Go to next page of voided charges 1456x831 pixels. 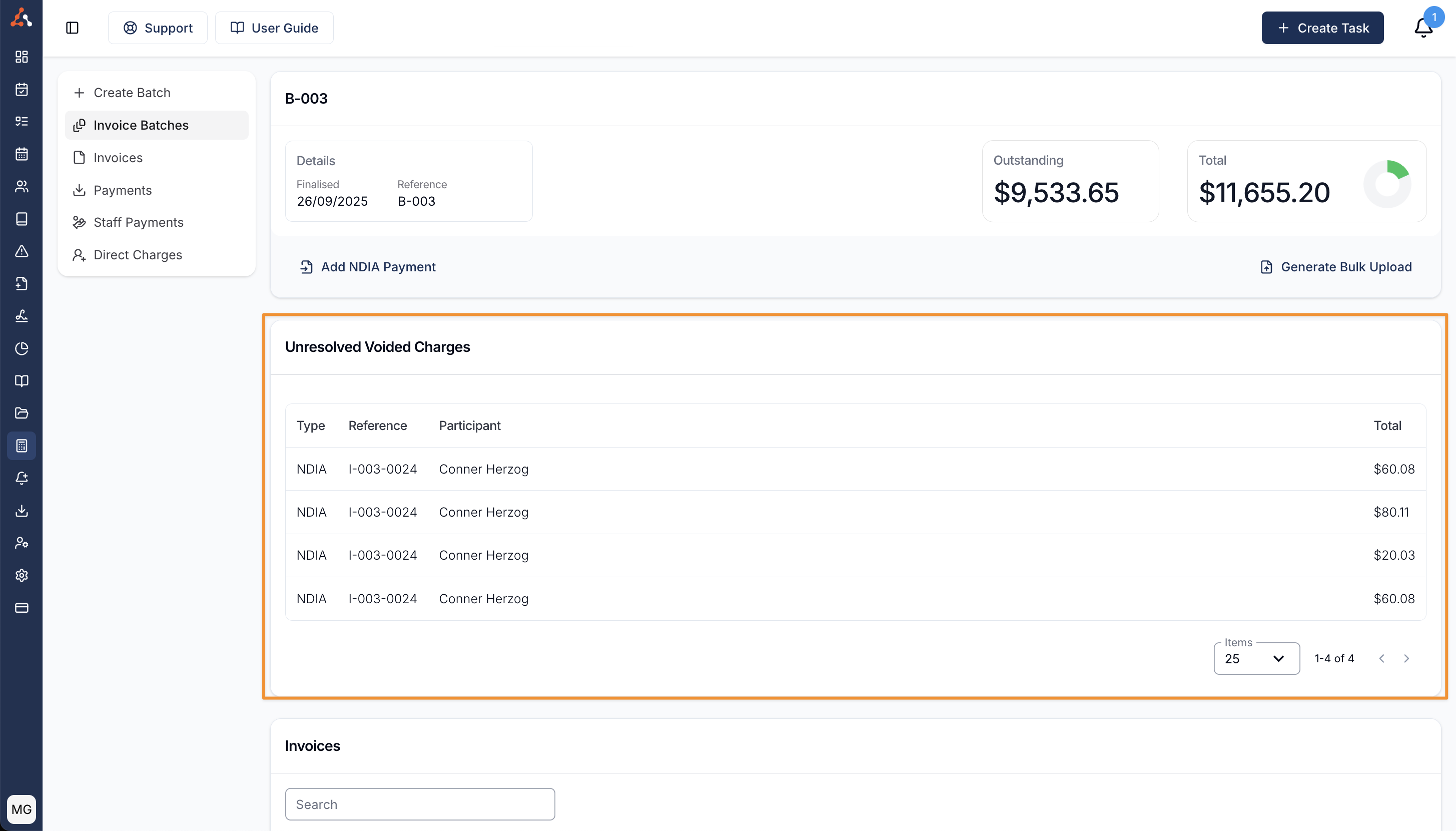click(x=1406, y=659)
